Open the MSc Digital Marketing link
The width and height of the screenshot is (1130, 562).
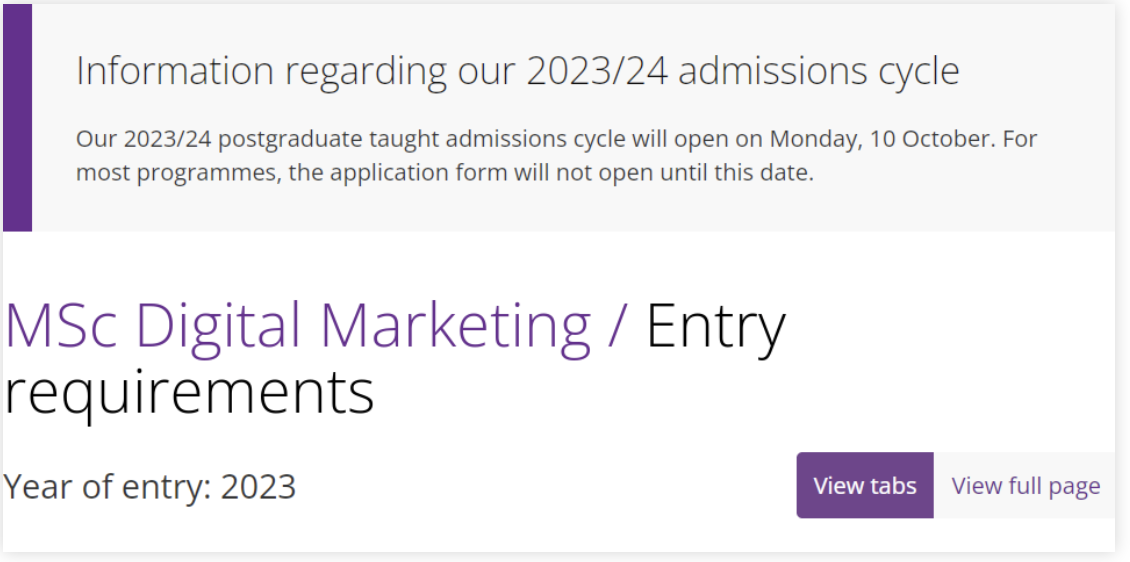tap(298, 326)
